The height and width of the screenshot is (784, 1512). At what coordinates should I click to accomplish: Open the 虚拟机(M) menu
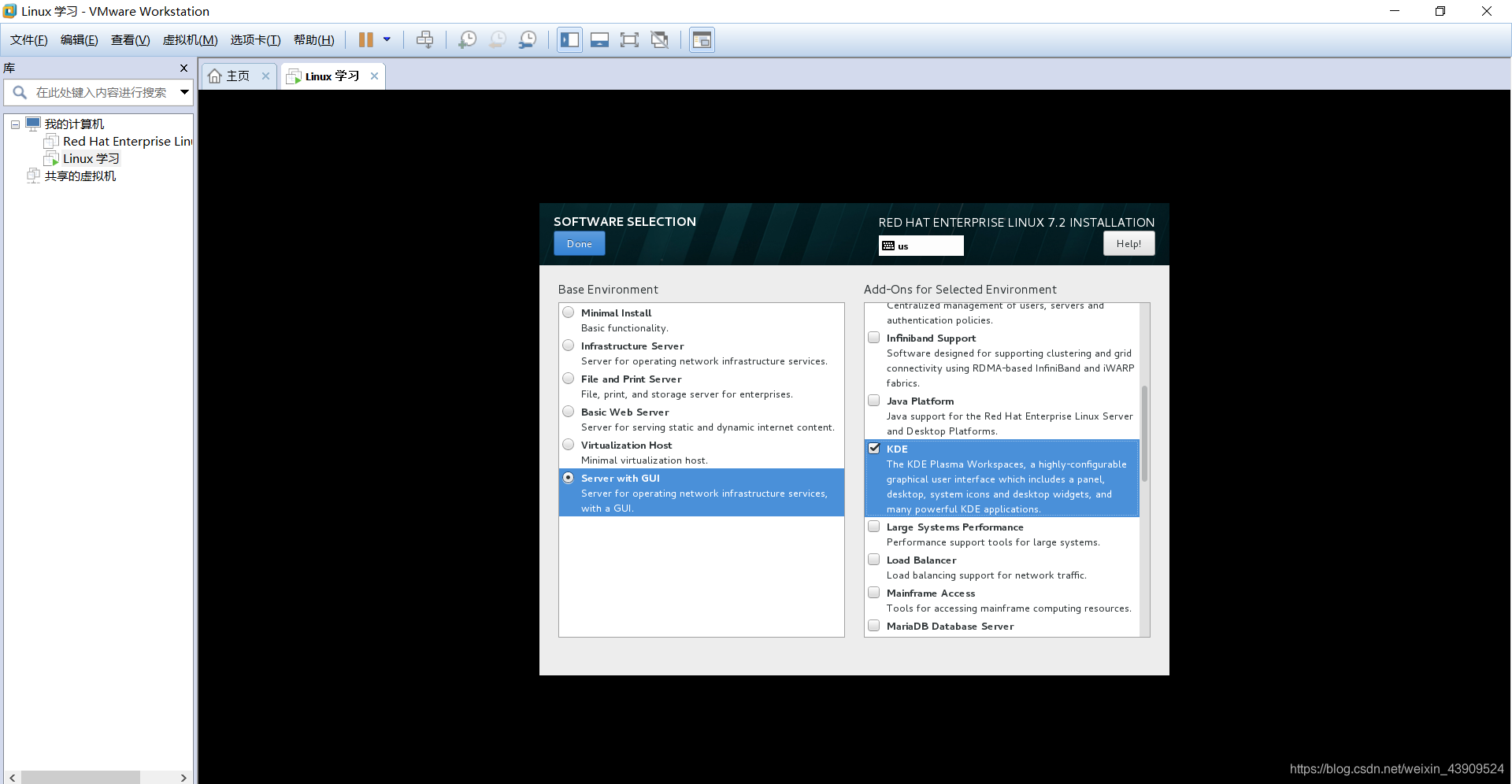pos(190,40)
